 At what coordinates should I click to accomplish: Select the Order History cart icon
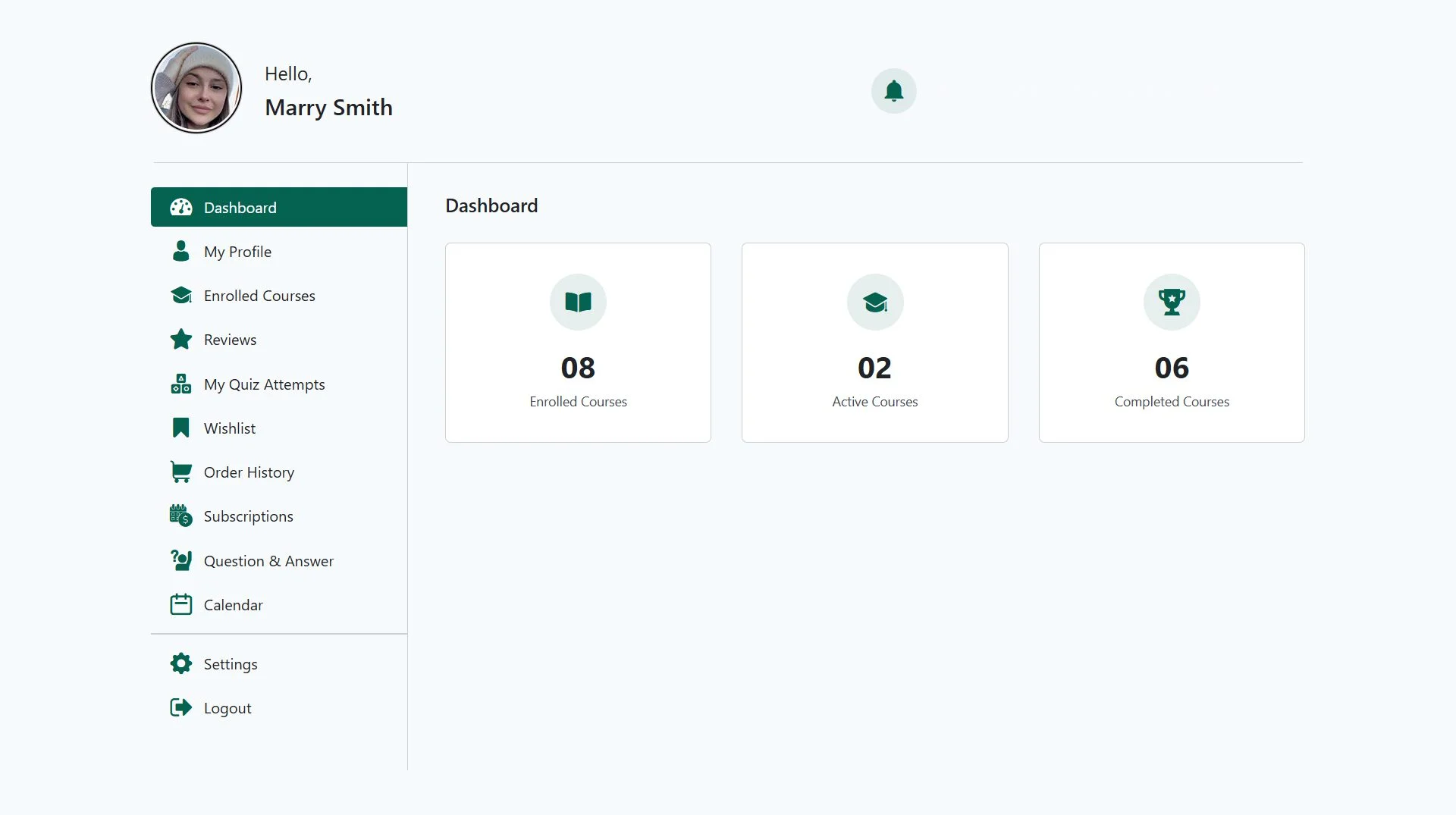click(x=181, y=472)
